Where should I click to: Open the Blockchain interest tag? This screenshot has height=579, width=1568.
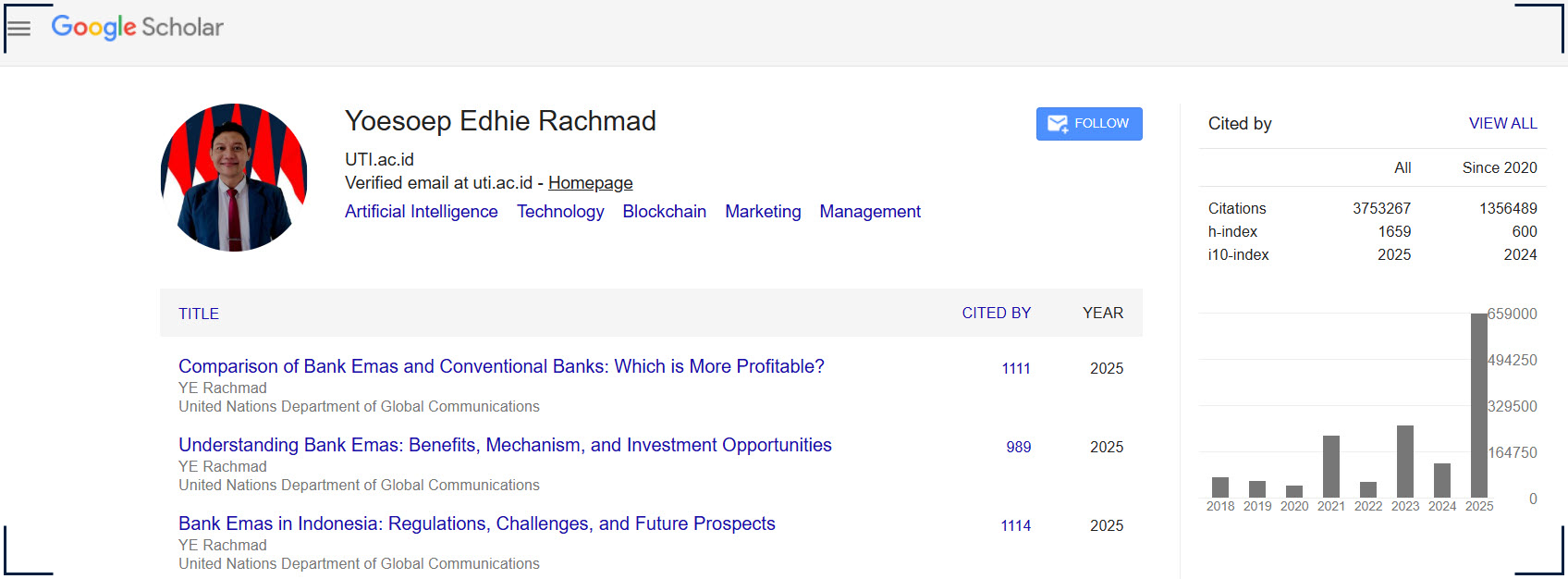[664, 212]
